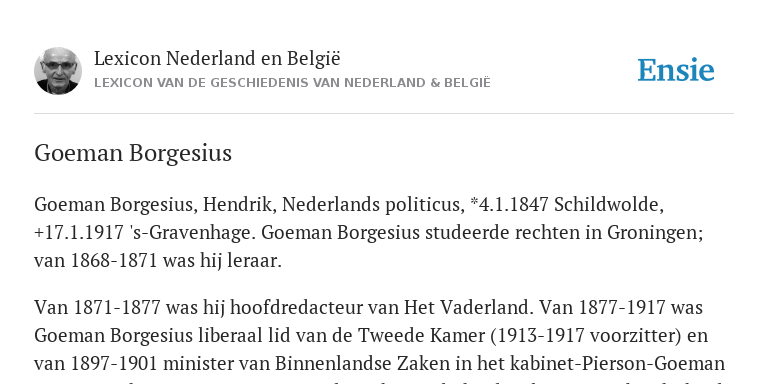Open the Ensie logo link
Screen dimensions: 768x384
[675, 71]
